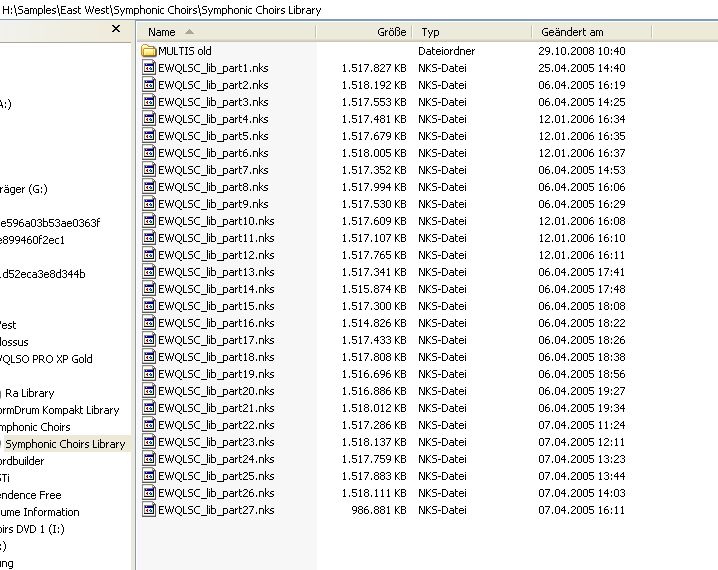The width and height of the screenshot is (718, 570).
Task: Select Symphonic Choirs Library in folder tree
Action: pos(65,444)
